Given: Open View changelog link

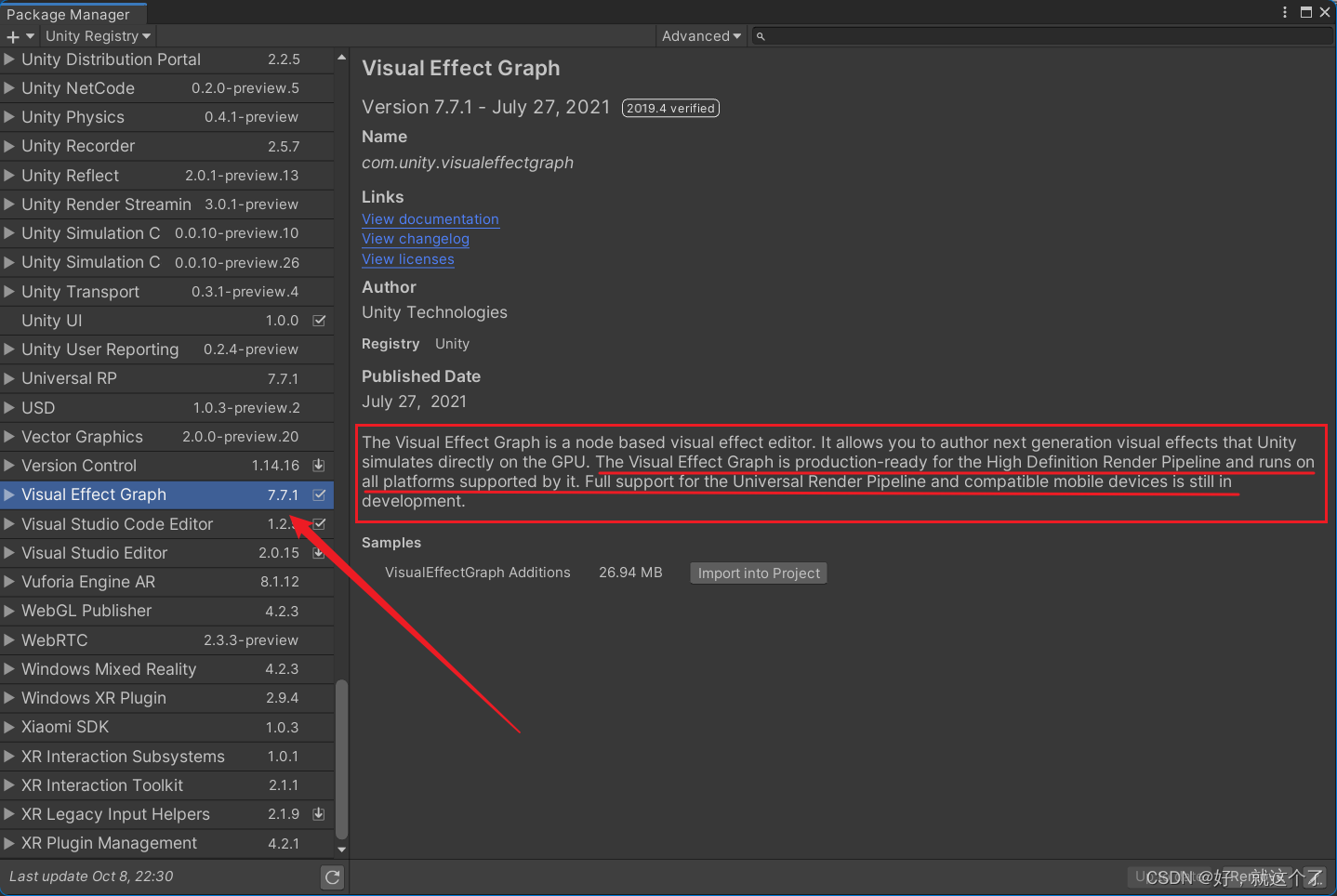Looking at the screenshot, I should click(x=416, y=239).
